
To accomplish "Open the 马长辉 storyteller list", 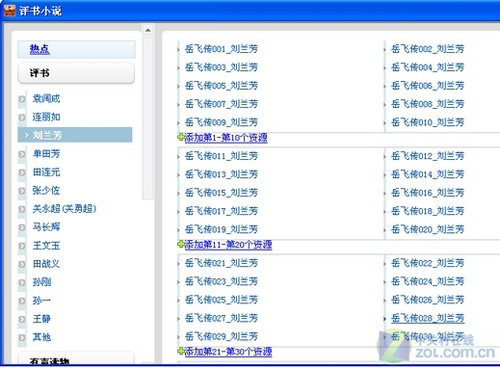I will 46,227.
